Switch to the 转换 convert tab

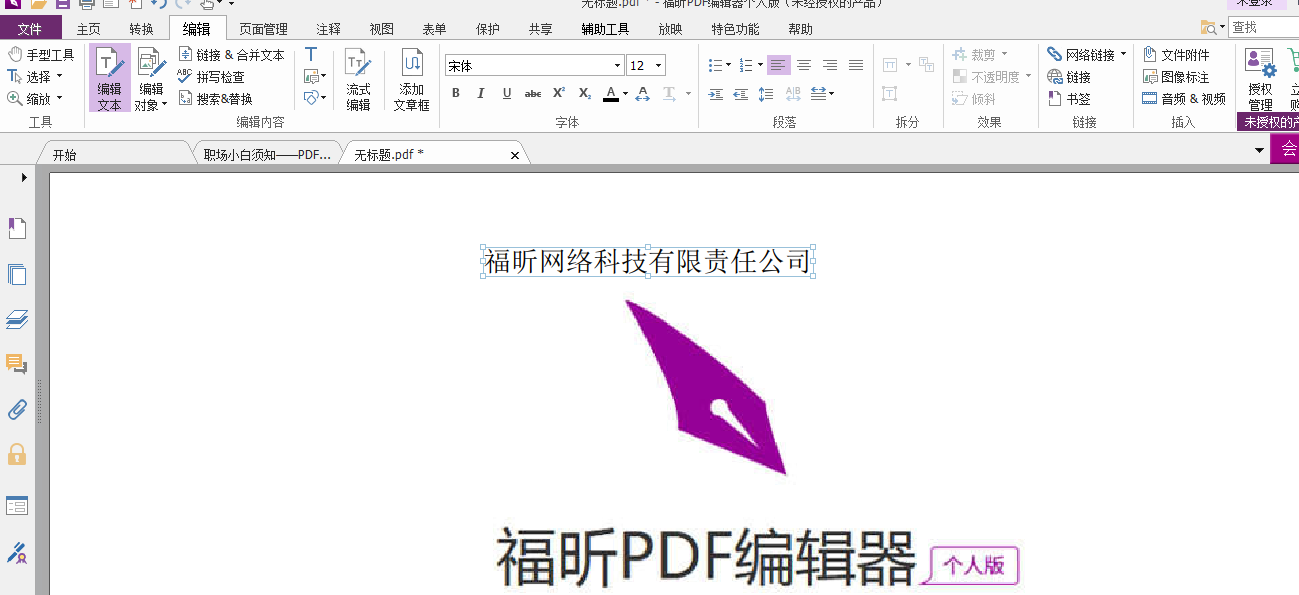tap(141, 29)
